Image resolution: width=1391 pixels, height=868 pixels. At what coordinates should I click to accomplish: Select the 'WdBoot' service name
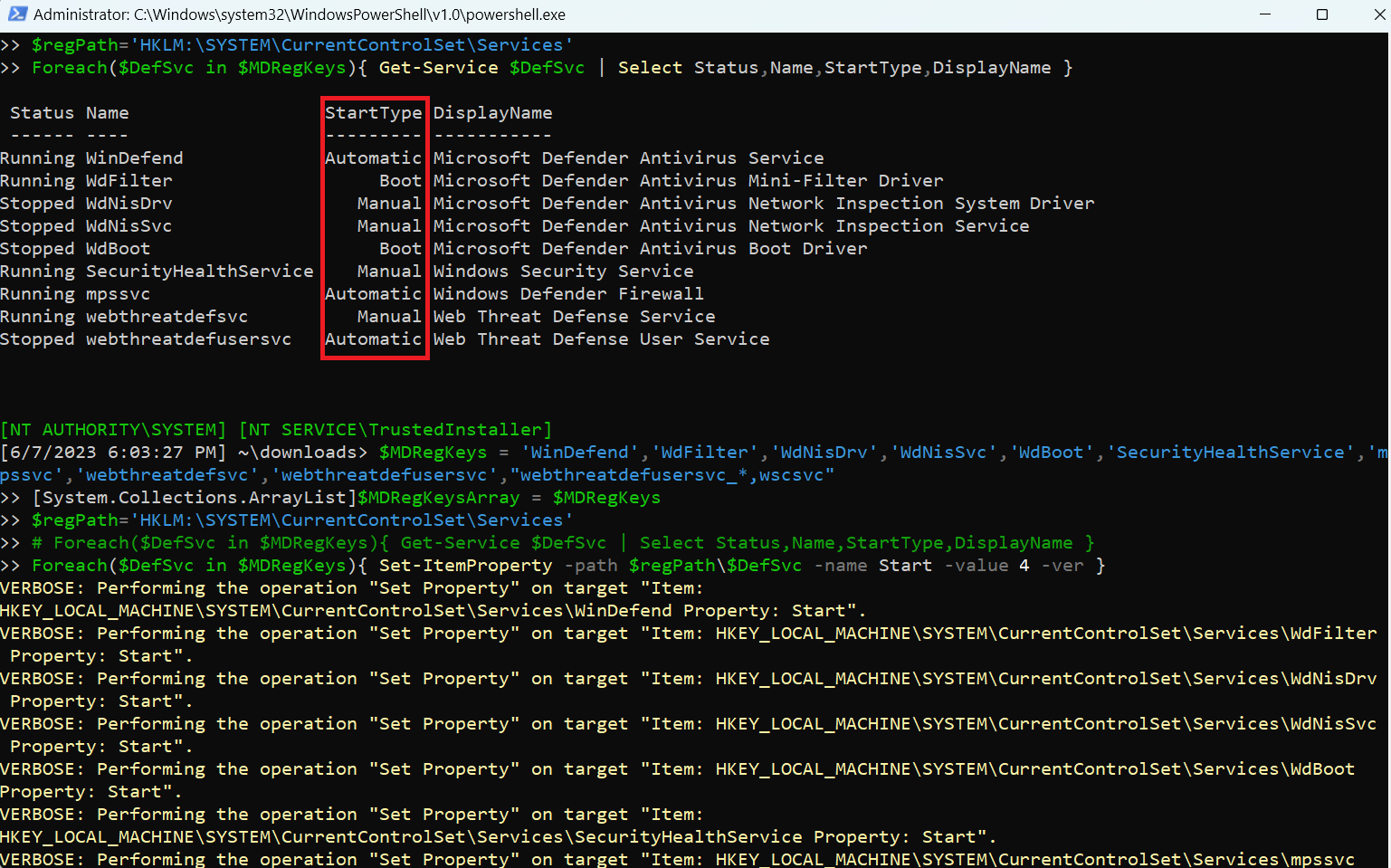(119, 249)
